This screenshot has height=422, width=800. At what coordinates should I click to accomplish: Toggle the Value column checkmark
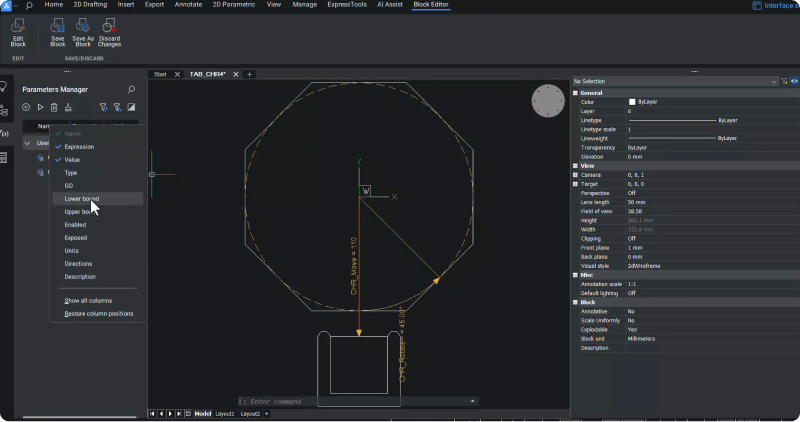tap(72, 160)
